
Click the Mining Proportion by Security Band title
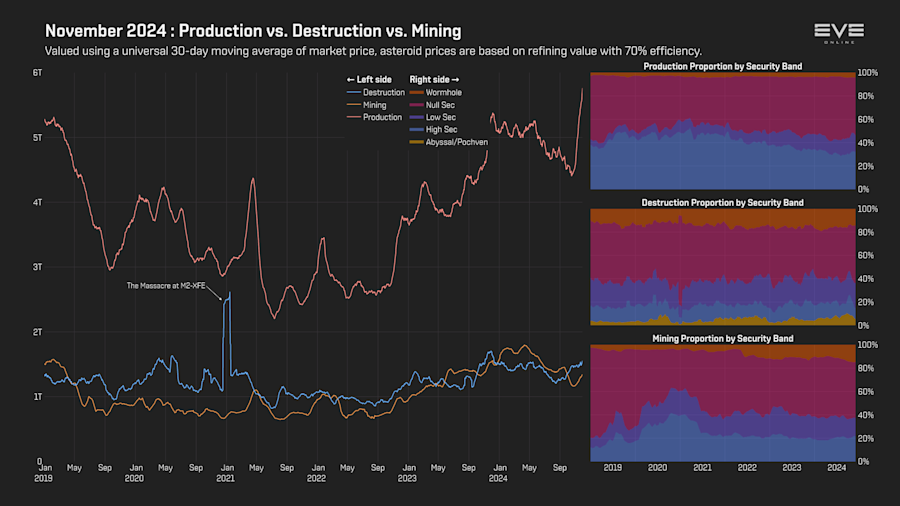point(723,338)
